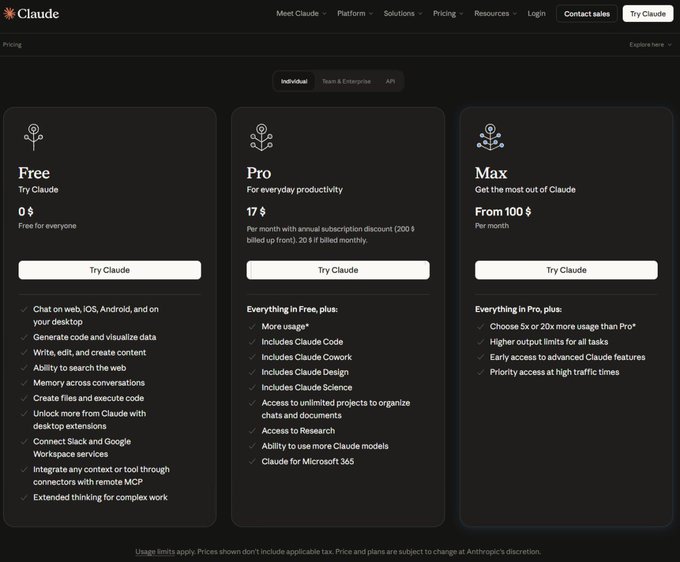Screen dimensions: 680x562
Task: Expand the Resources dropdown menu
Action: tap(496, 13)
